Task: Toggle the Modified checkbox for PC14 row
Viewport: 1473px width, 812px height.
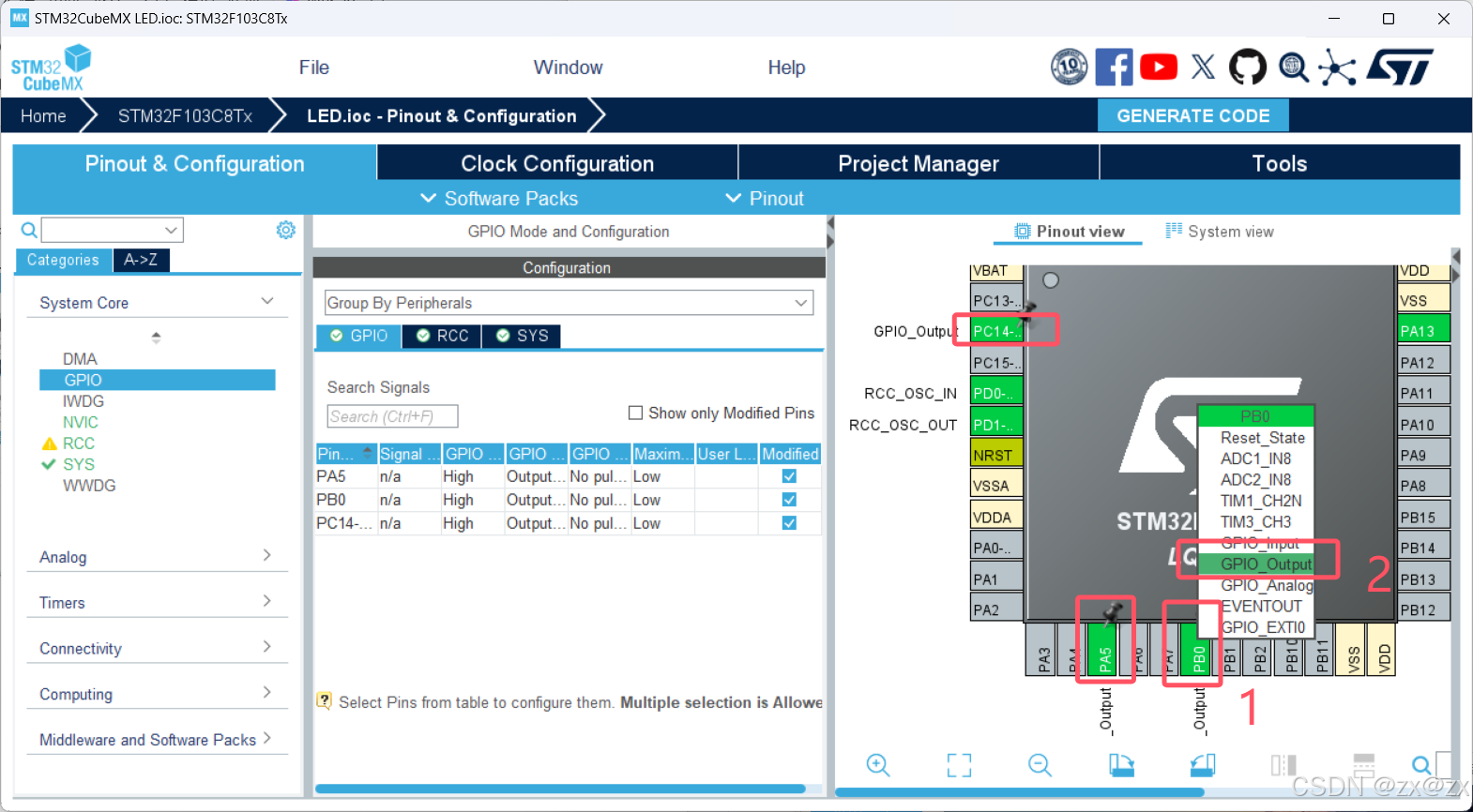Action: click(789, 523)
